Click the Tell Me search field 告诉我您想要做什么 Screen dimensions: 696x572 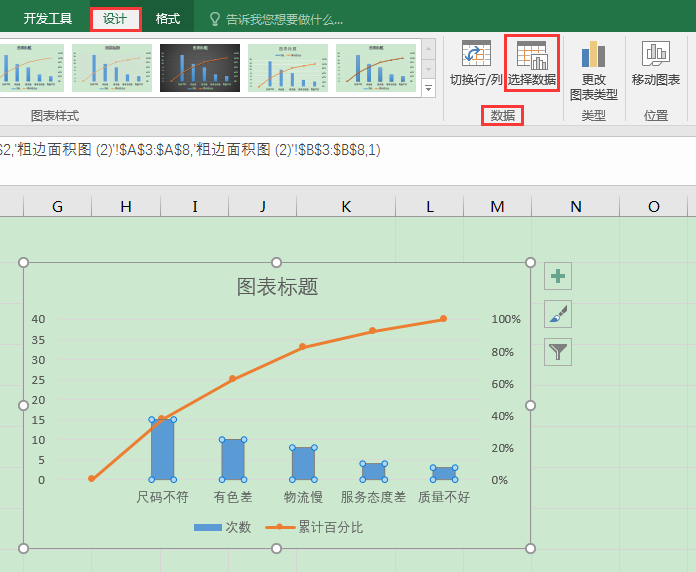[x=284, y=20]
